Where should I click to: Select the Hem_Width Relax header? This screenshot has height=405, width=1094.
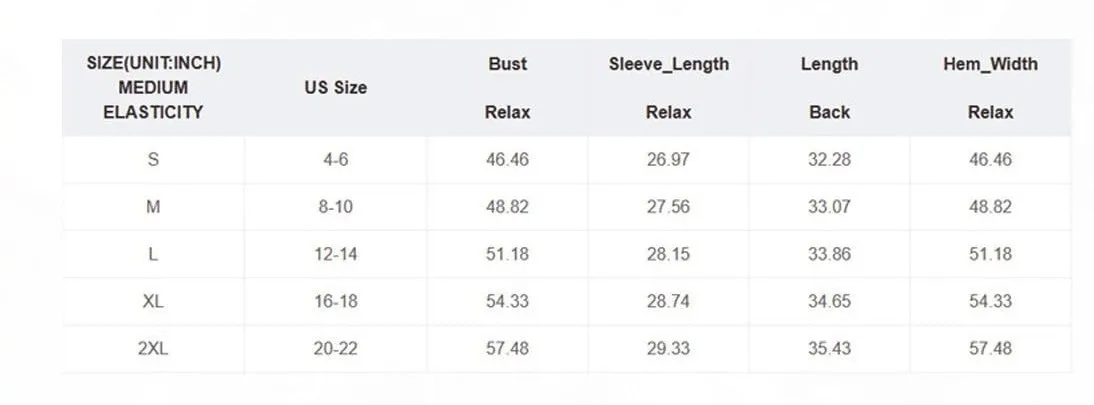pos(990,88)
